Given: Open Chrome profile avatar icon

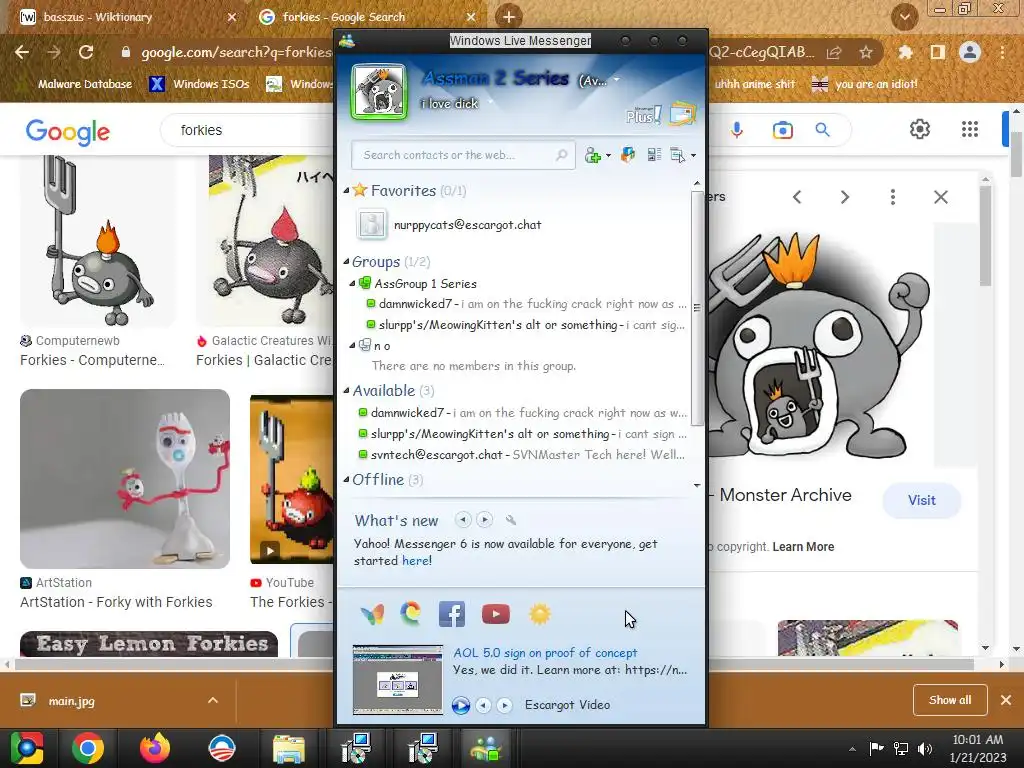Looking at the screenshot, I should [970, 52].
